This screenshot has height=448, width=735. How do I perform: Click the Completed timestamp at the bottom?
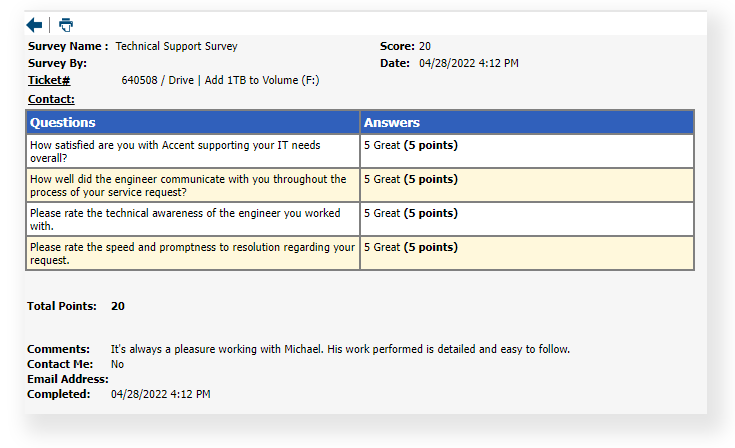tap(160, 394)
